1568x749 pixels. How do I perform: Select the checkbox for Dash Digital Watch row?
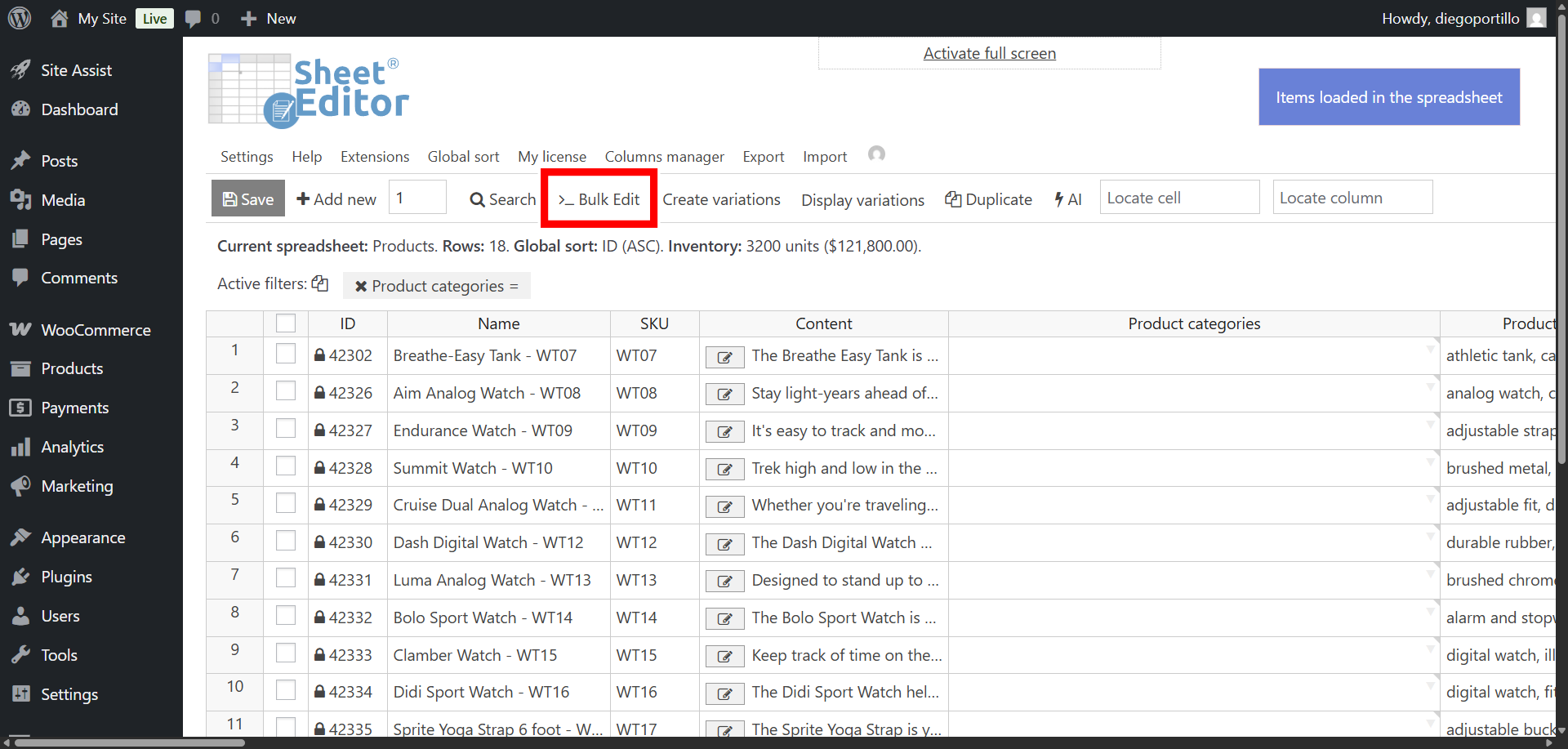[x=286, y=542]
